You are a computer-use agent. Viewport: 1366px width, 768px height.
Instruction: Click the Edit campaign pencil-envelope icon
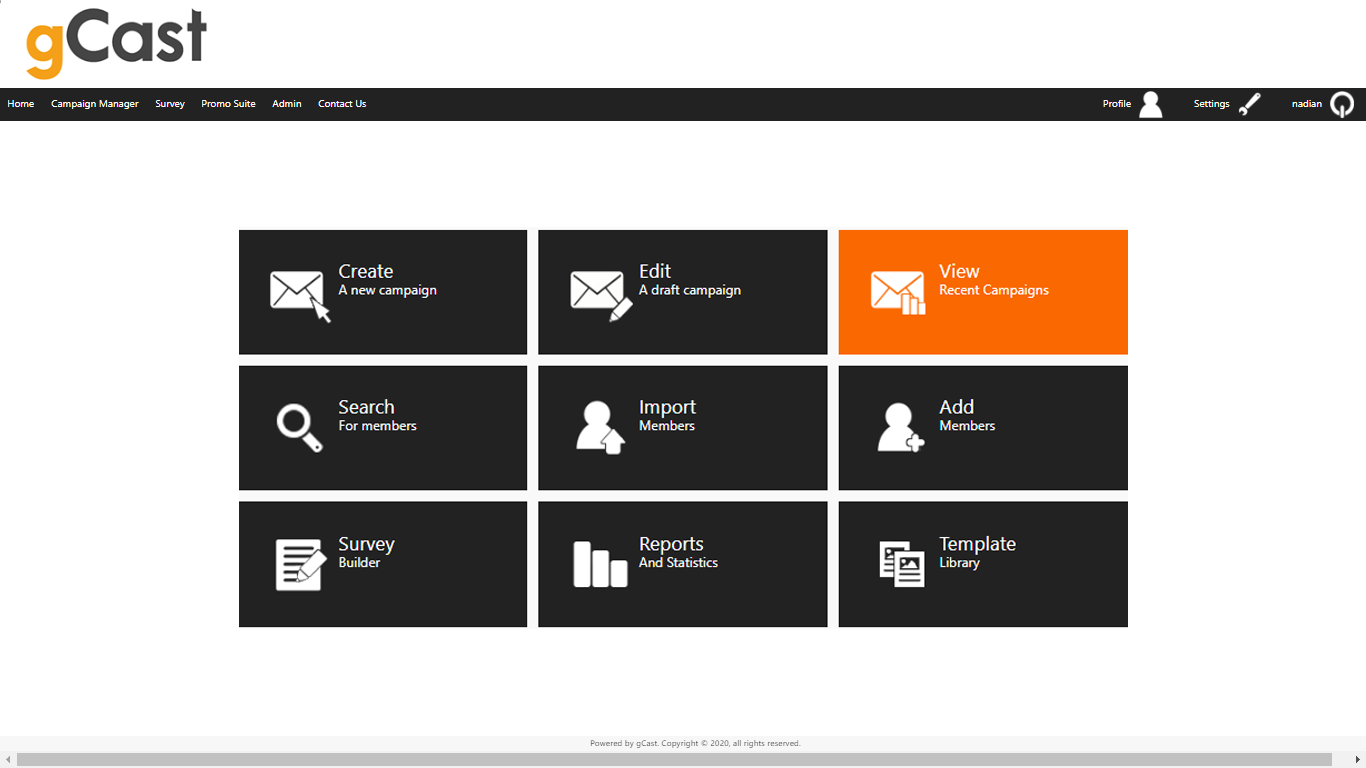tap(595, 292)
